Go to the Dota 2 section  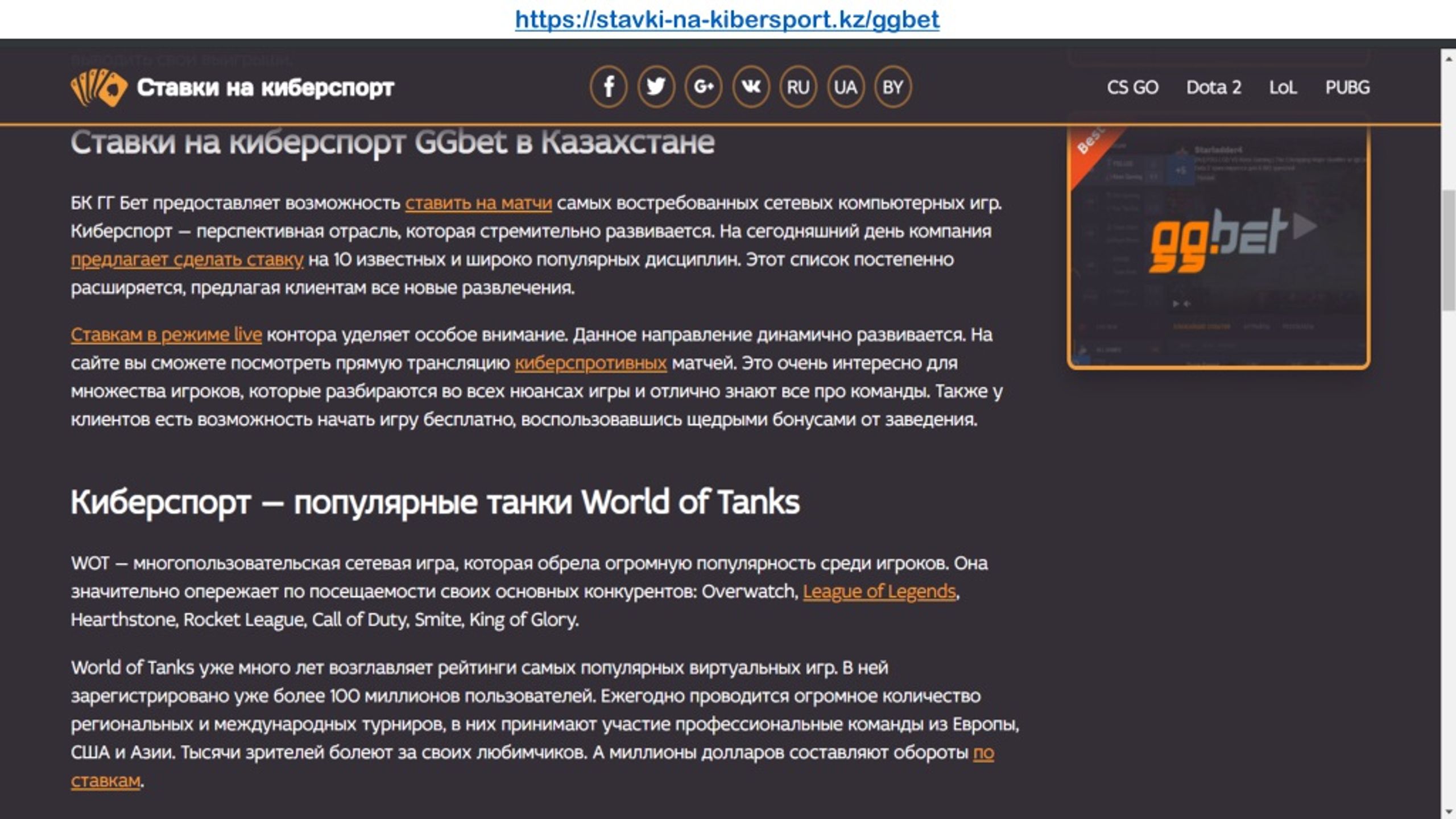(x=1214, y=88)
